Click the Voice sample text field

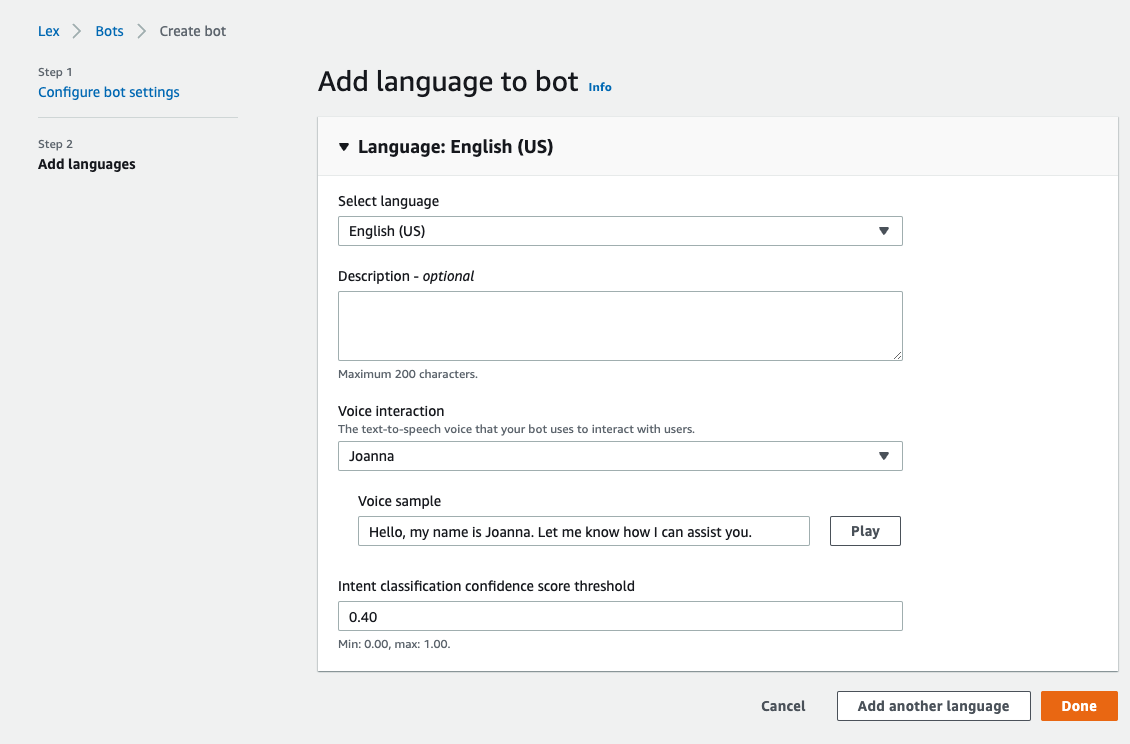click(583, 531)
